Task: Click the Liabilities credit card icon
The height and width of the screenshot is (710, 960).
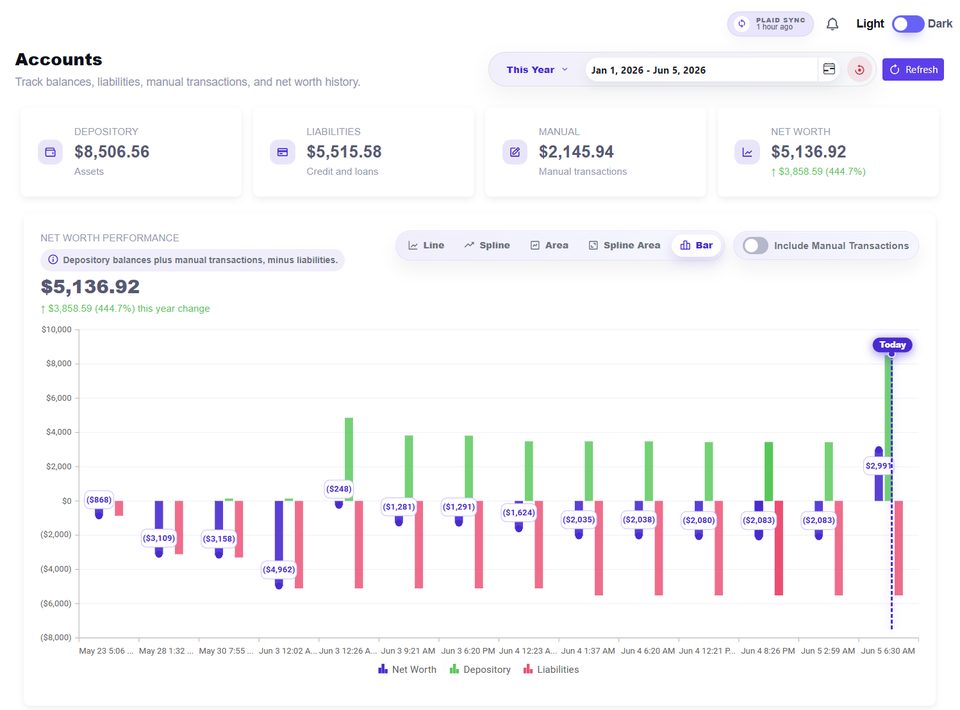Action: (x=282, y=152)
